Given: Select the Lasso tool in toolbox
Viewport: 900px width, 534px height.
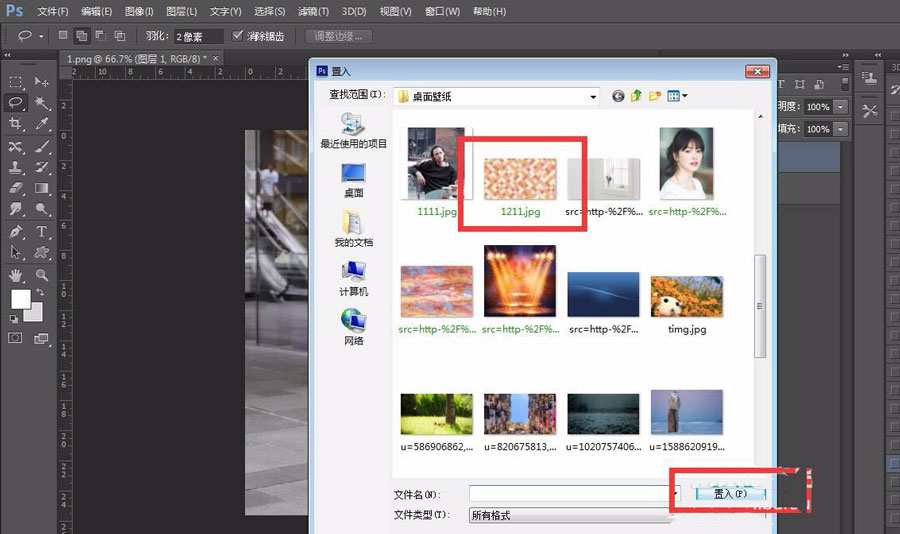Looking at the screenshot, I should point(15,103).
